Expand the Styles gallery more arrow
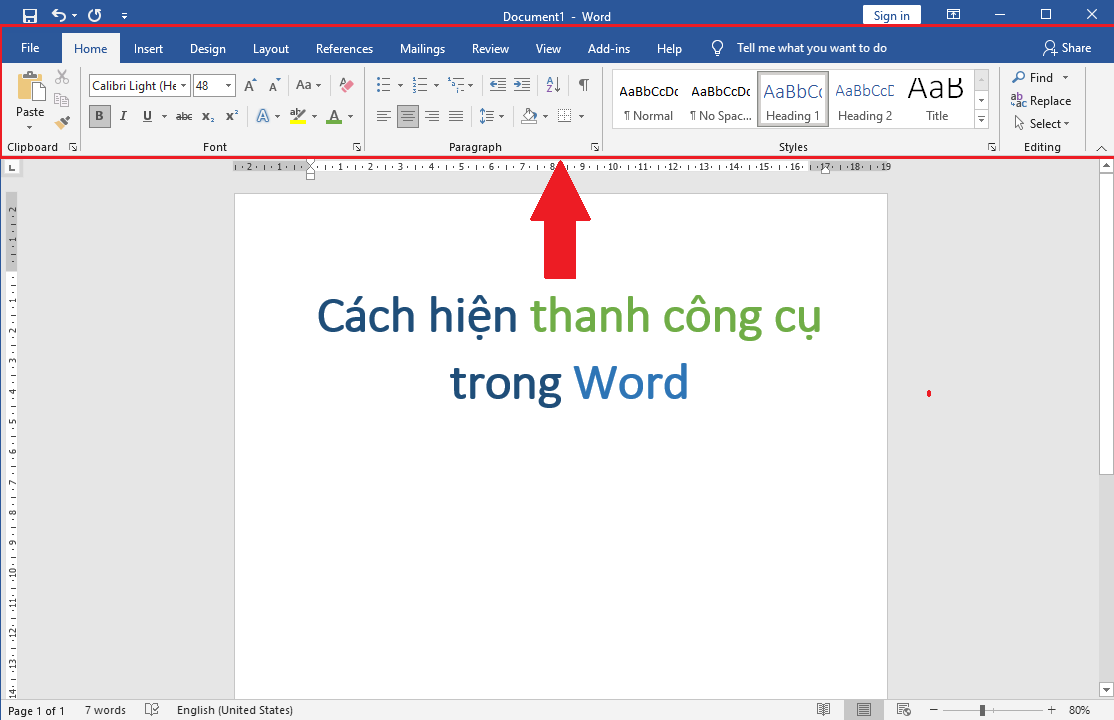1114x720 pixels. (981, 120)
